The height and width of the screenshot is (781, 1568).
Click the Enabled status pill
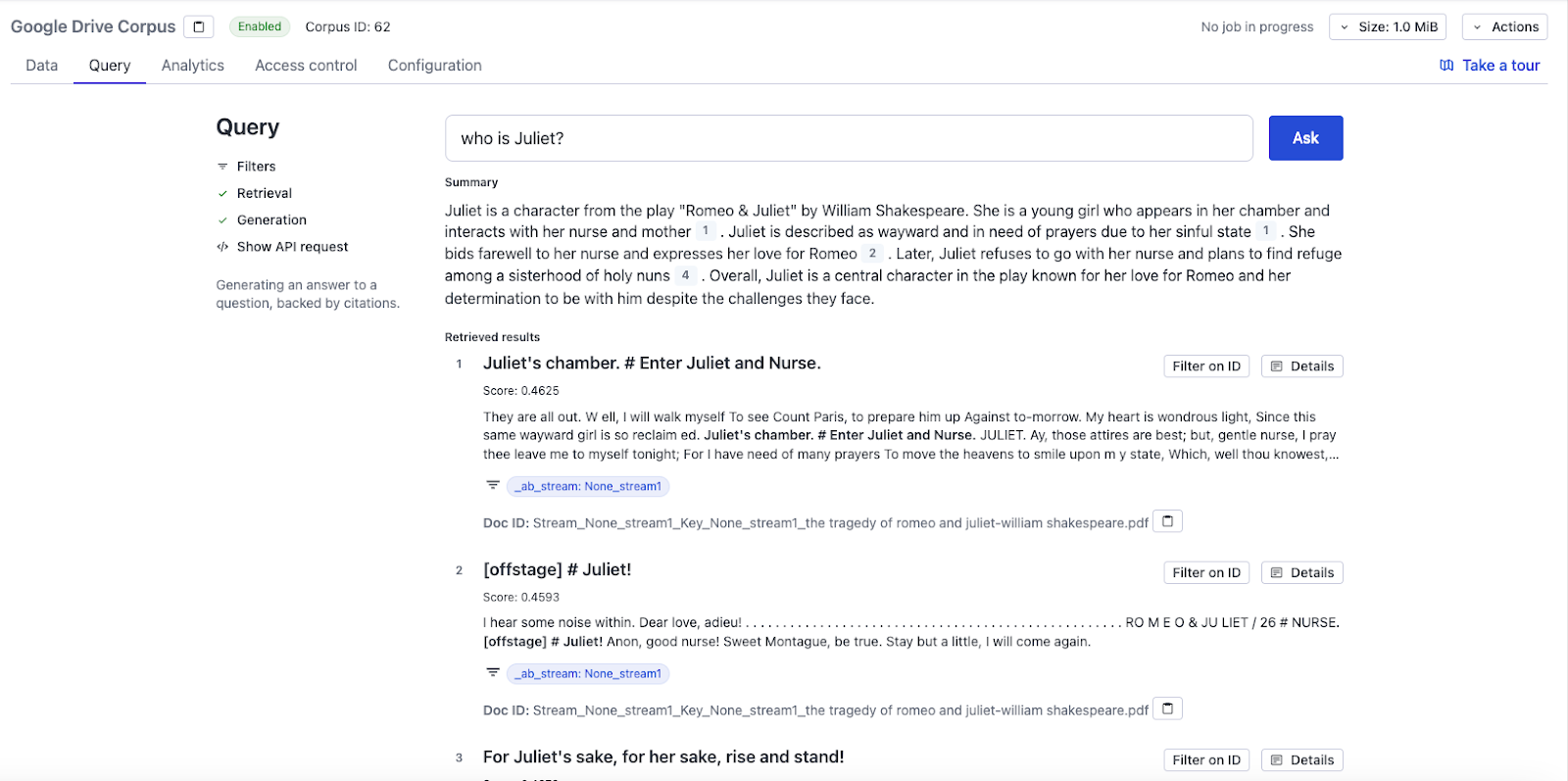coord(259,26)
